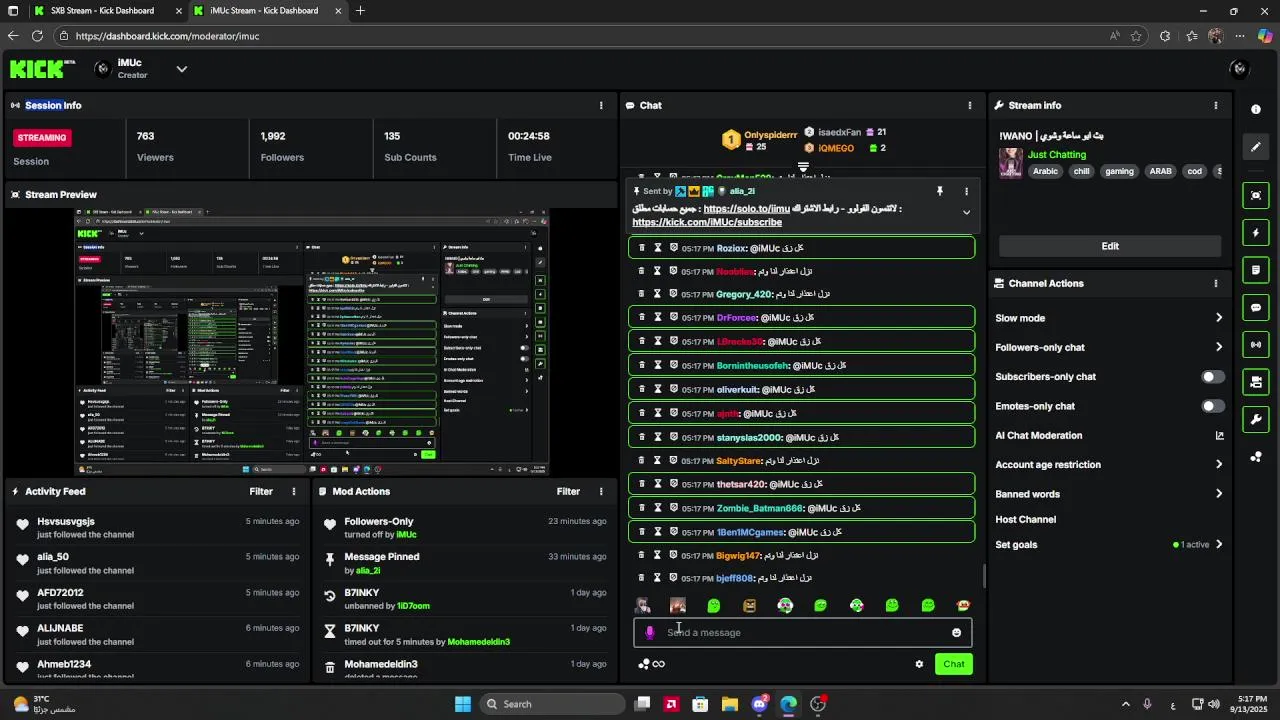Open AI Chat Moderation external link icon
Viewport: 1280px width, 720px height.
pyautogui.click(x=1219, y=436)
